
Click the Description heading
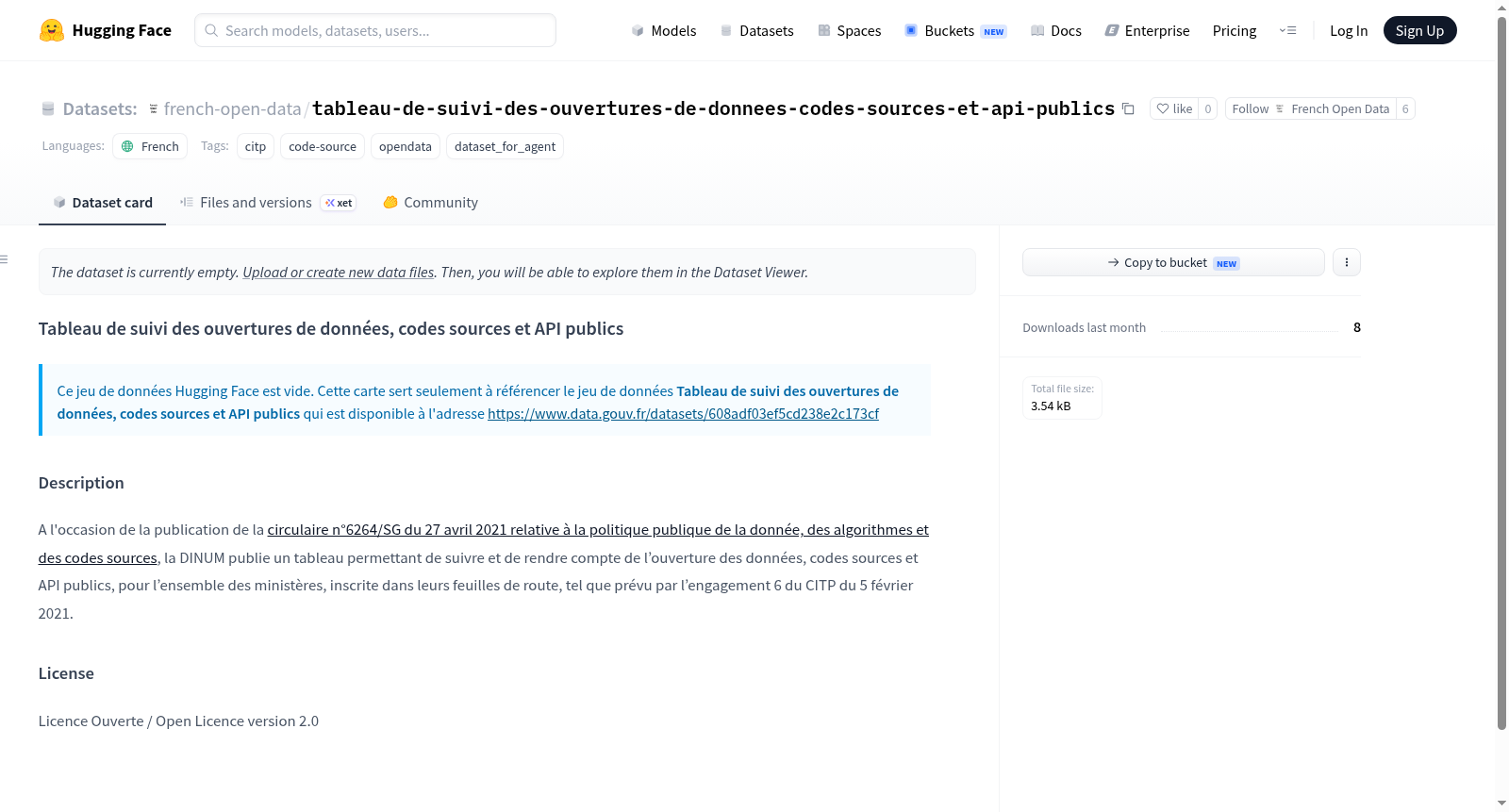coord(81,483)
